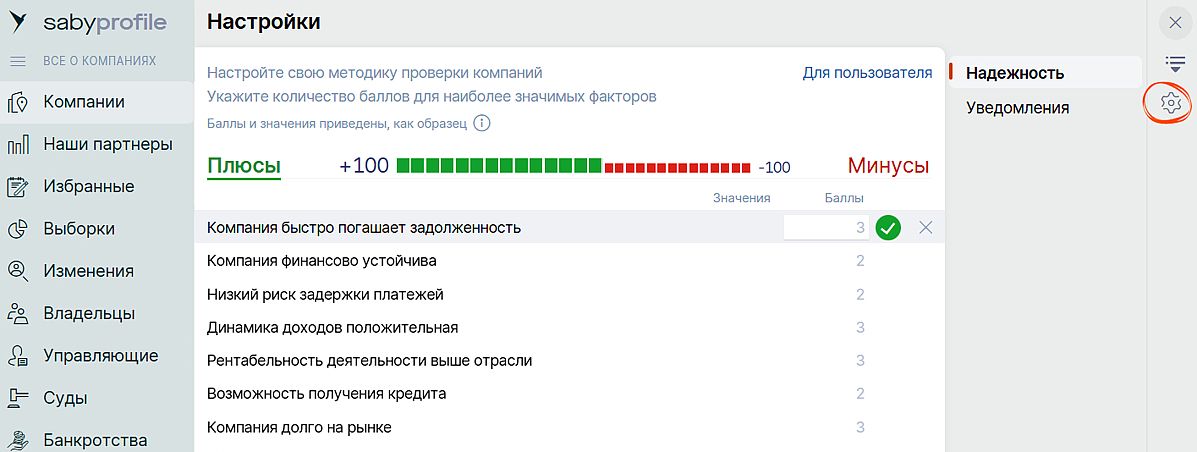This screenshot has height=452, width=1197.
Task: Open Our Partners chart icon
Action: [17, 145]
